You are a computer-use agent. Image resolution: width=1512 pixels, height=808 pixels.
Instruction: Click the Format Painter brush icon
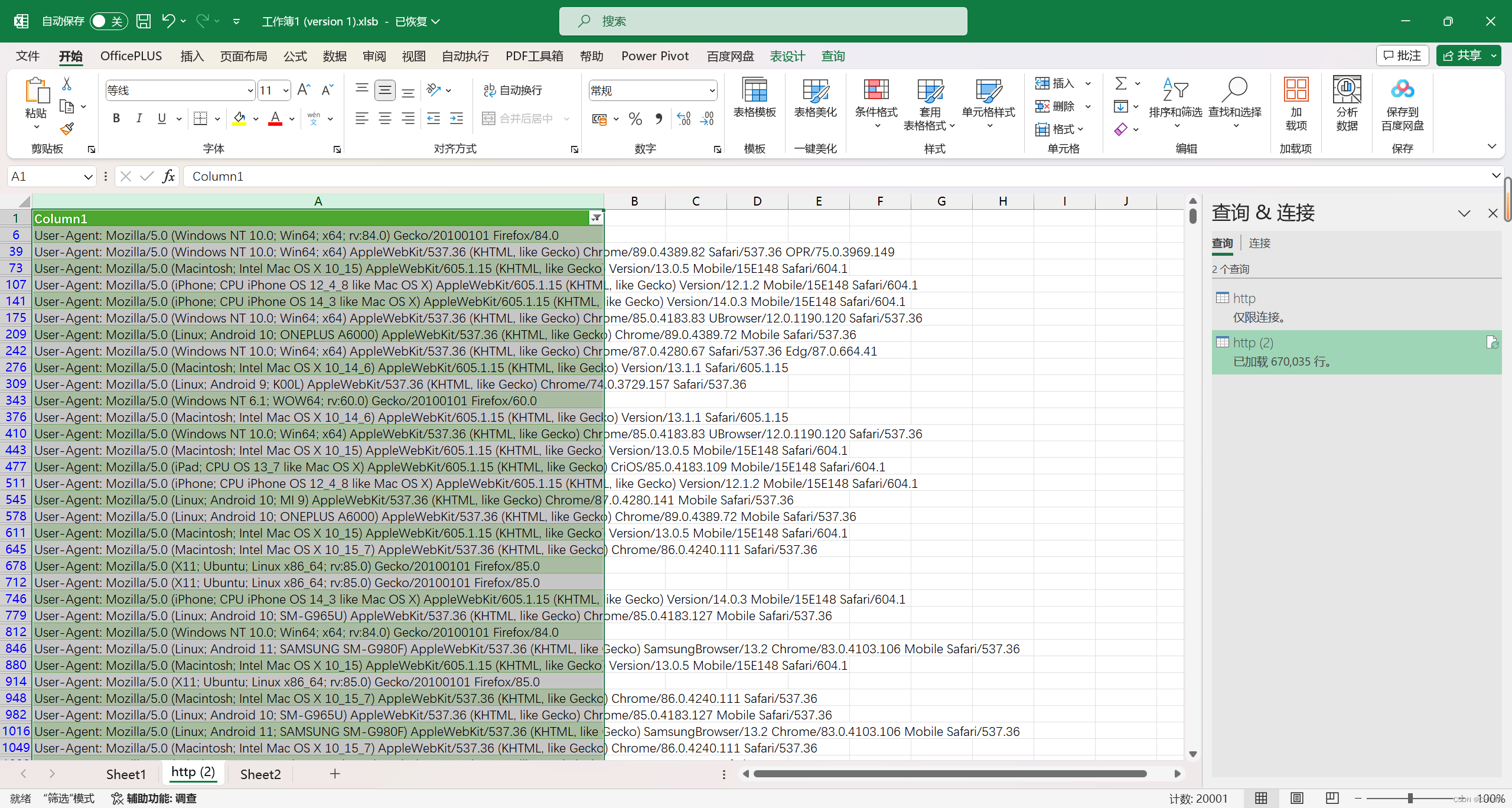tap(67, 129)
